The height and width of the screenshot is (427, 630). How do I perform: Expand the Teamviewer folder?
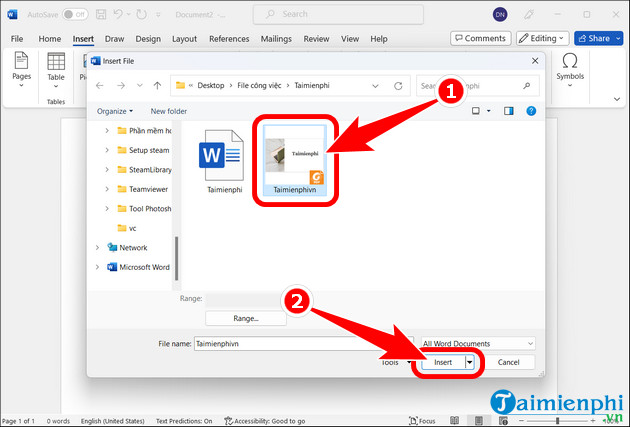tap(107, 189)
